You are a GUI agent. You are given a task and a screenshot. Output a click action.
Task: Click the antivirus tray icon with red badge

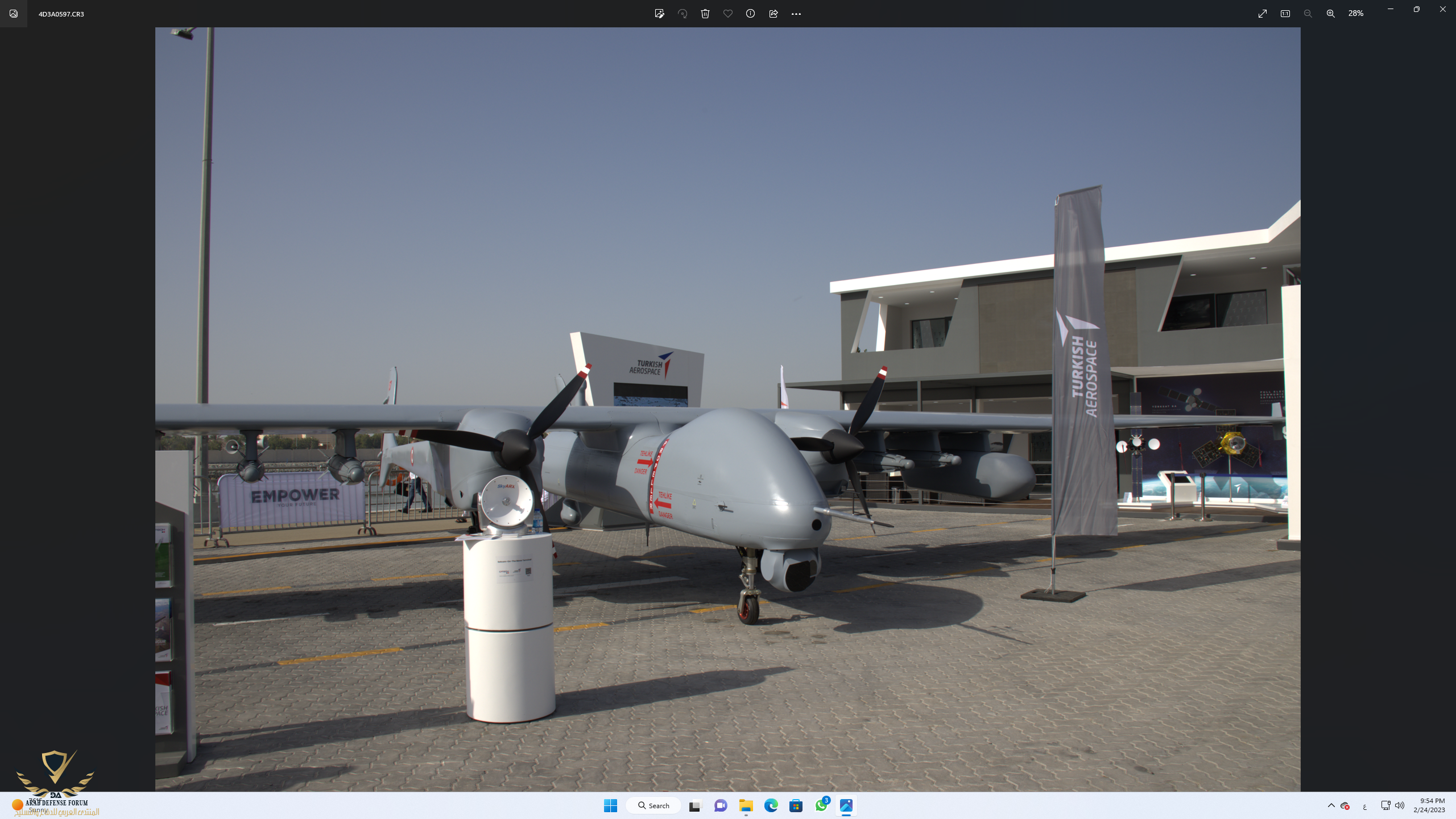[1345, 805]
